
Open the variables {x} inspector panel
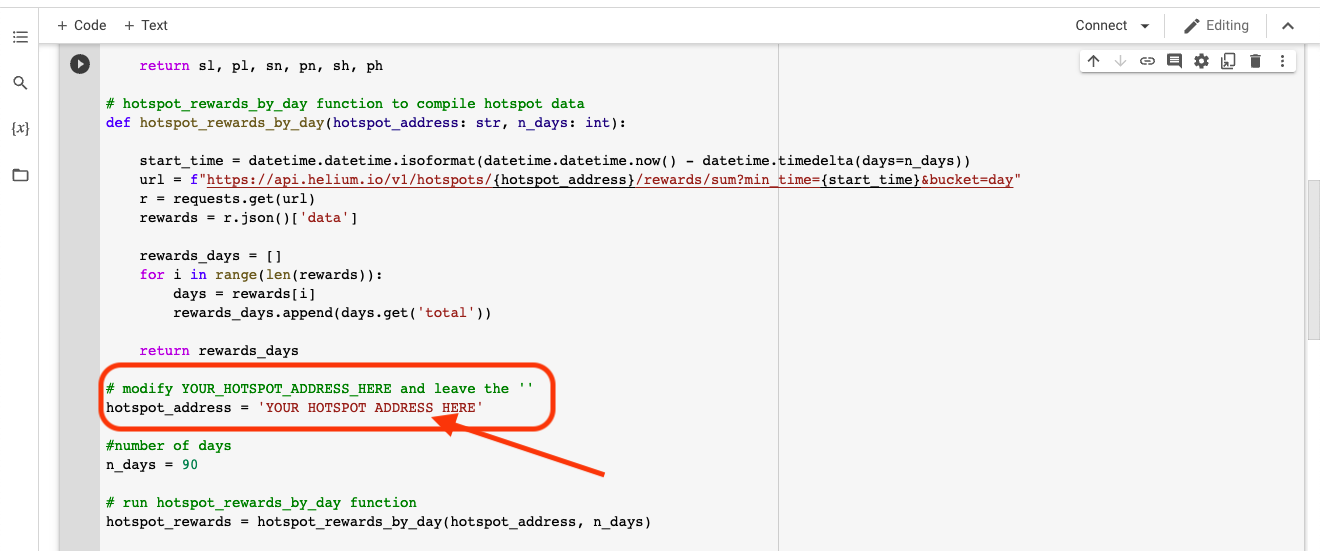pos(20,129)
